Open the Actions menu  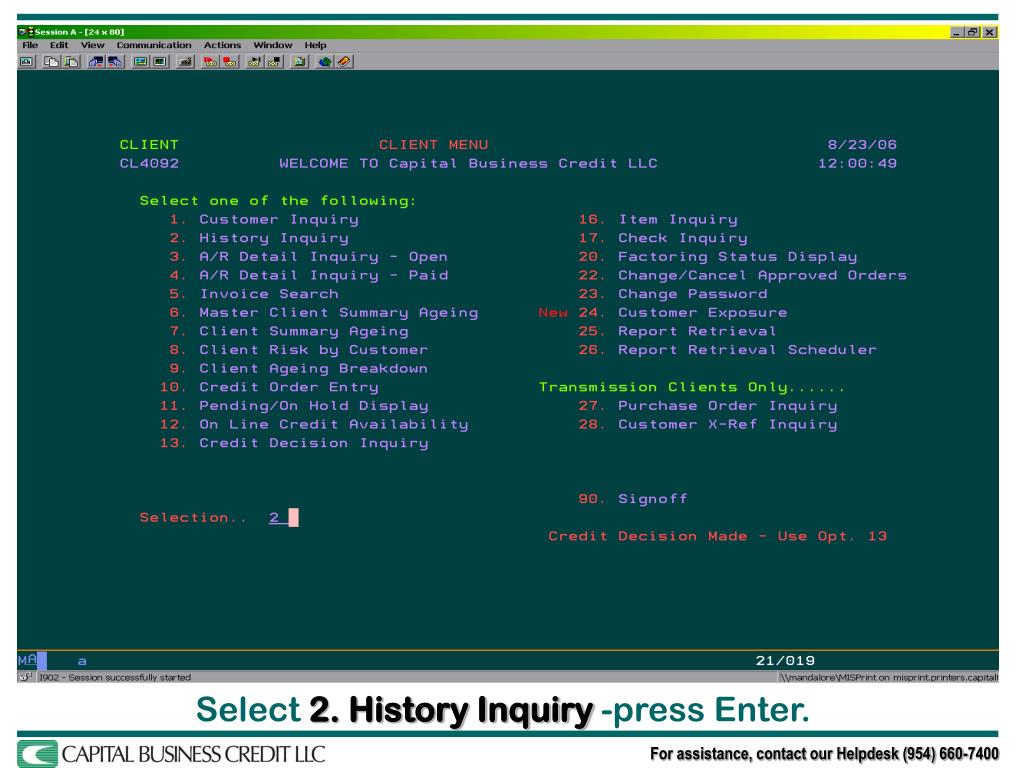[x=222, y=45]
